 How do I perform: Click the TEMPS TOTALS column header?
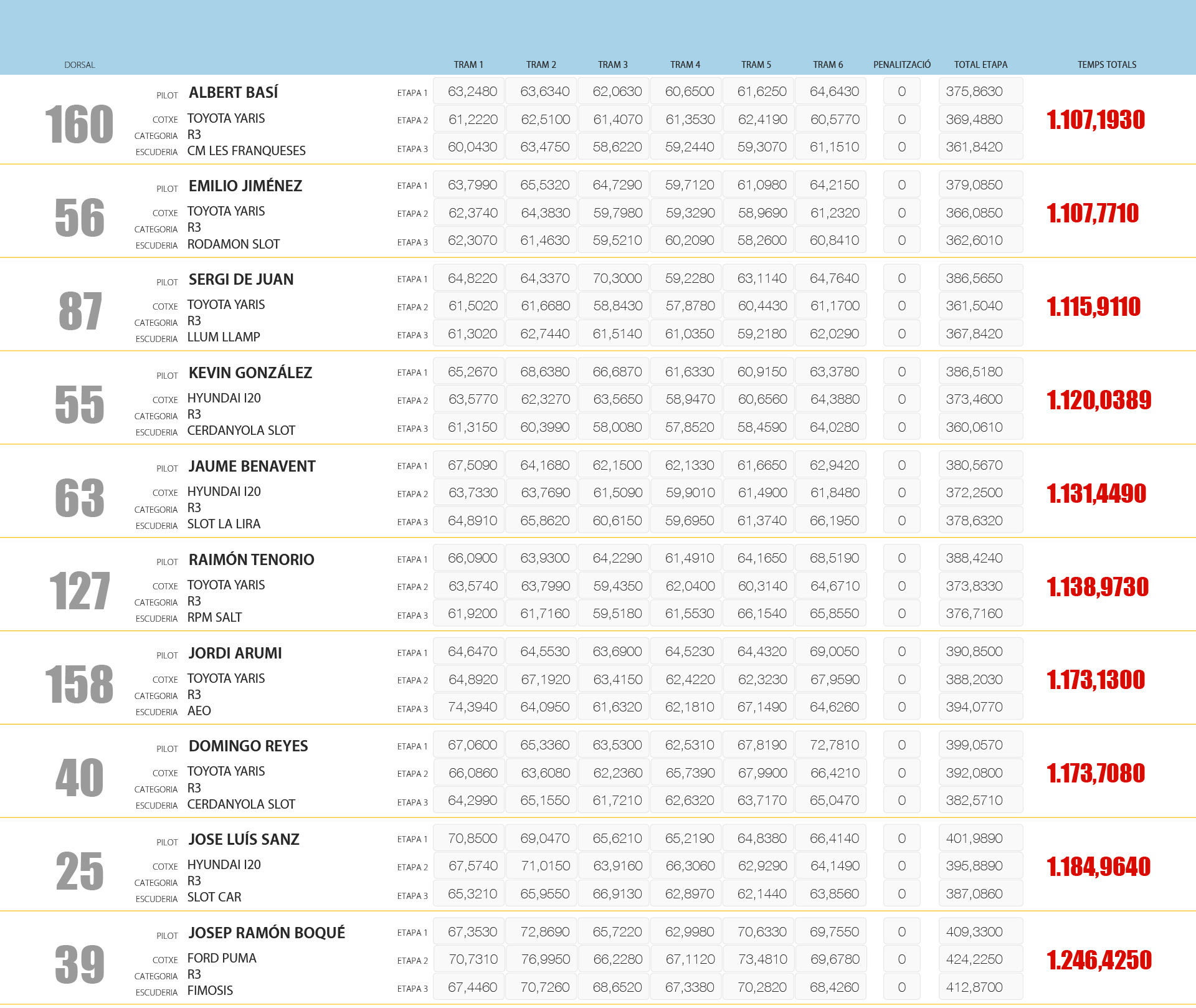click(1106, 65)
